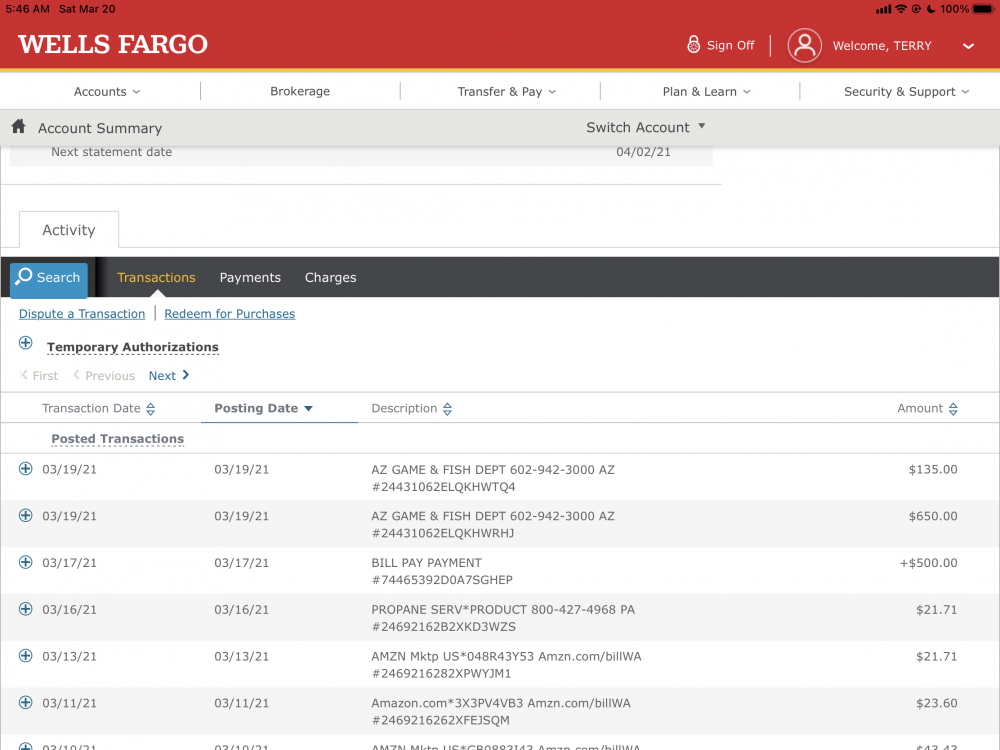Click the Account Summary label

(99, 128)
